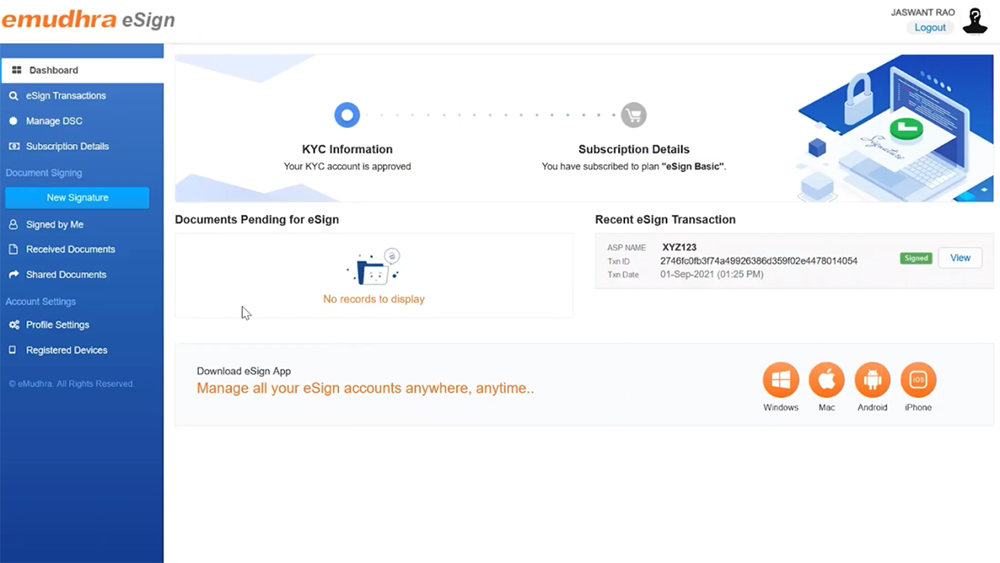
Task: Open eSign Transactions in sidebar
Action: pyautogui.click(x=66, y=96)
